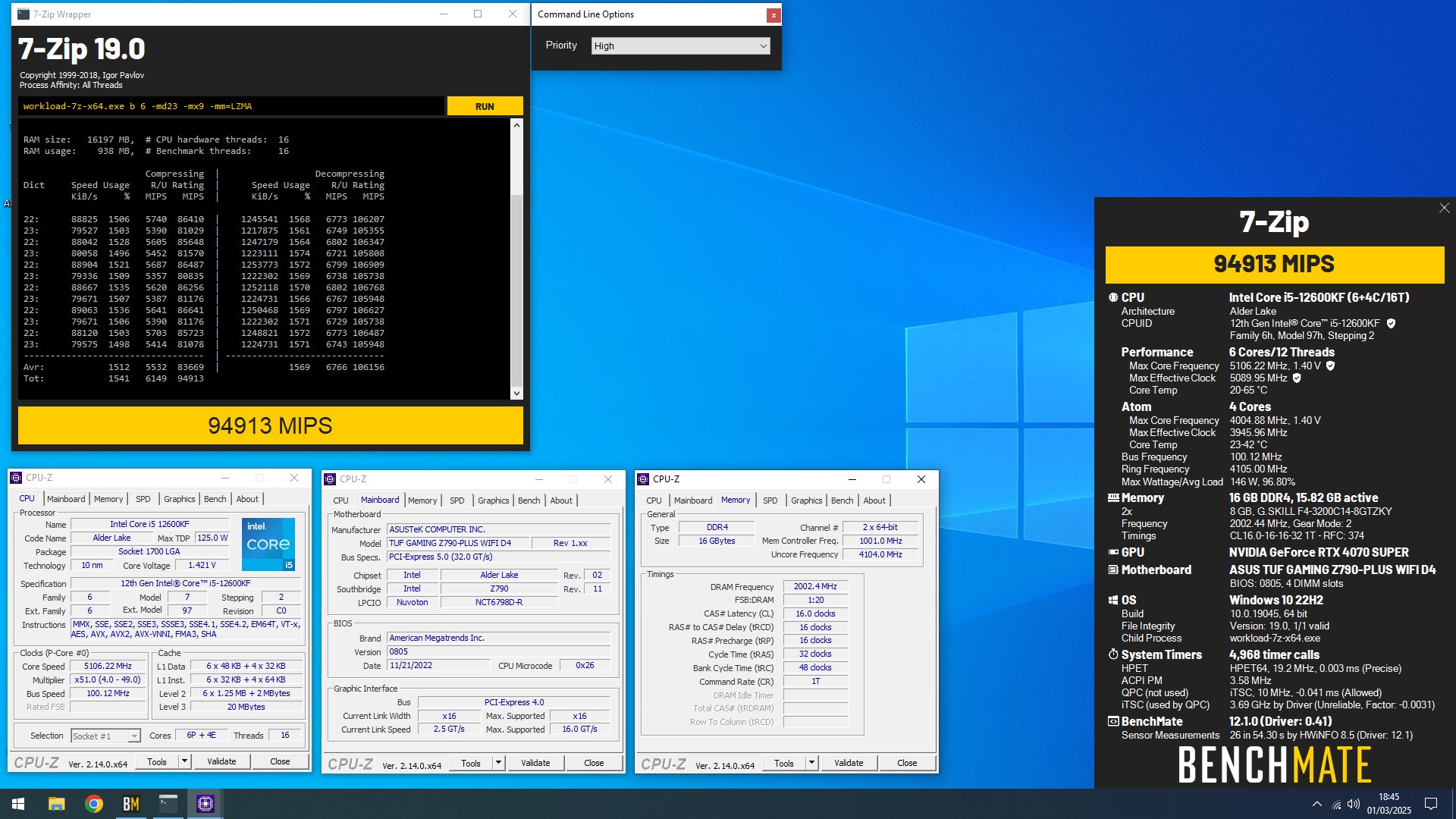Viewport: 1456px width, 819px height.
Task: Open About tab in left CPU-Z window
Action: pos(247,499)
